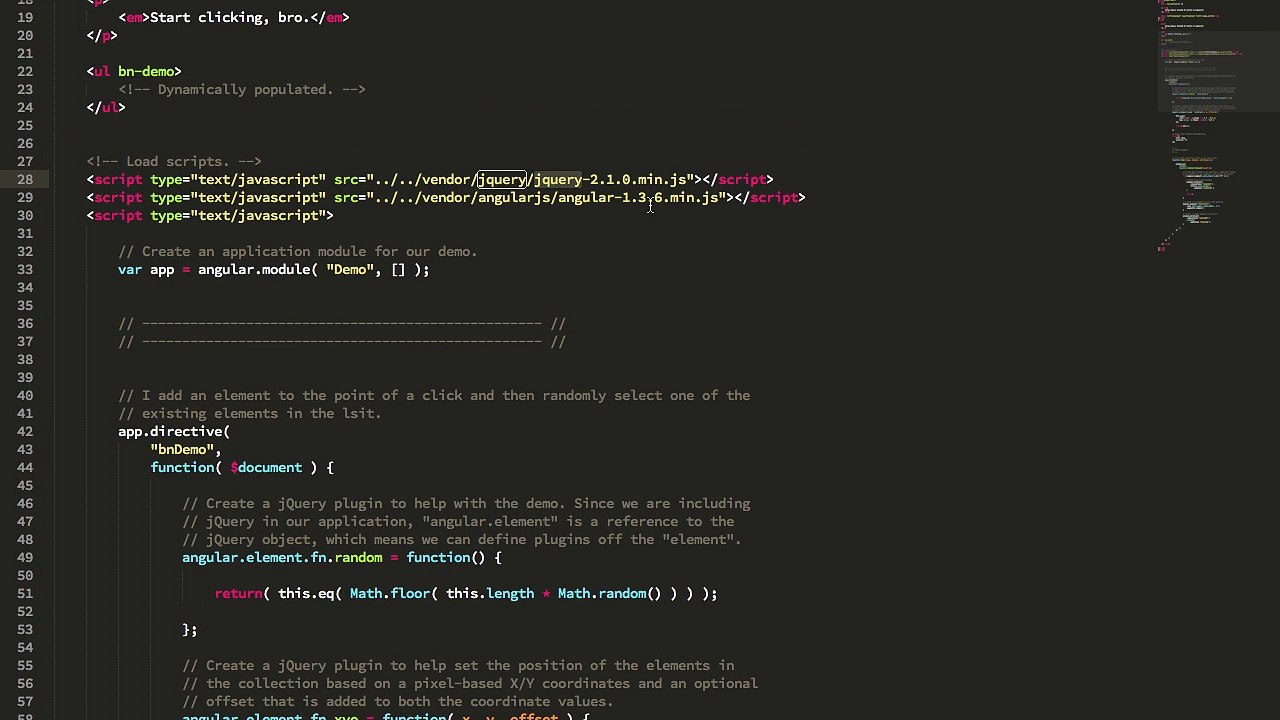Click the "angularjs" folder in line 29's path
This screenshot has width=1280, height=720.
point(514,198)
